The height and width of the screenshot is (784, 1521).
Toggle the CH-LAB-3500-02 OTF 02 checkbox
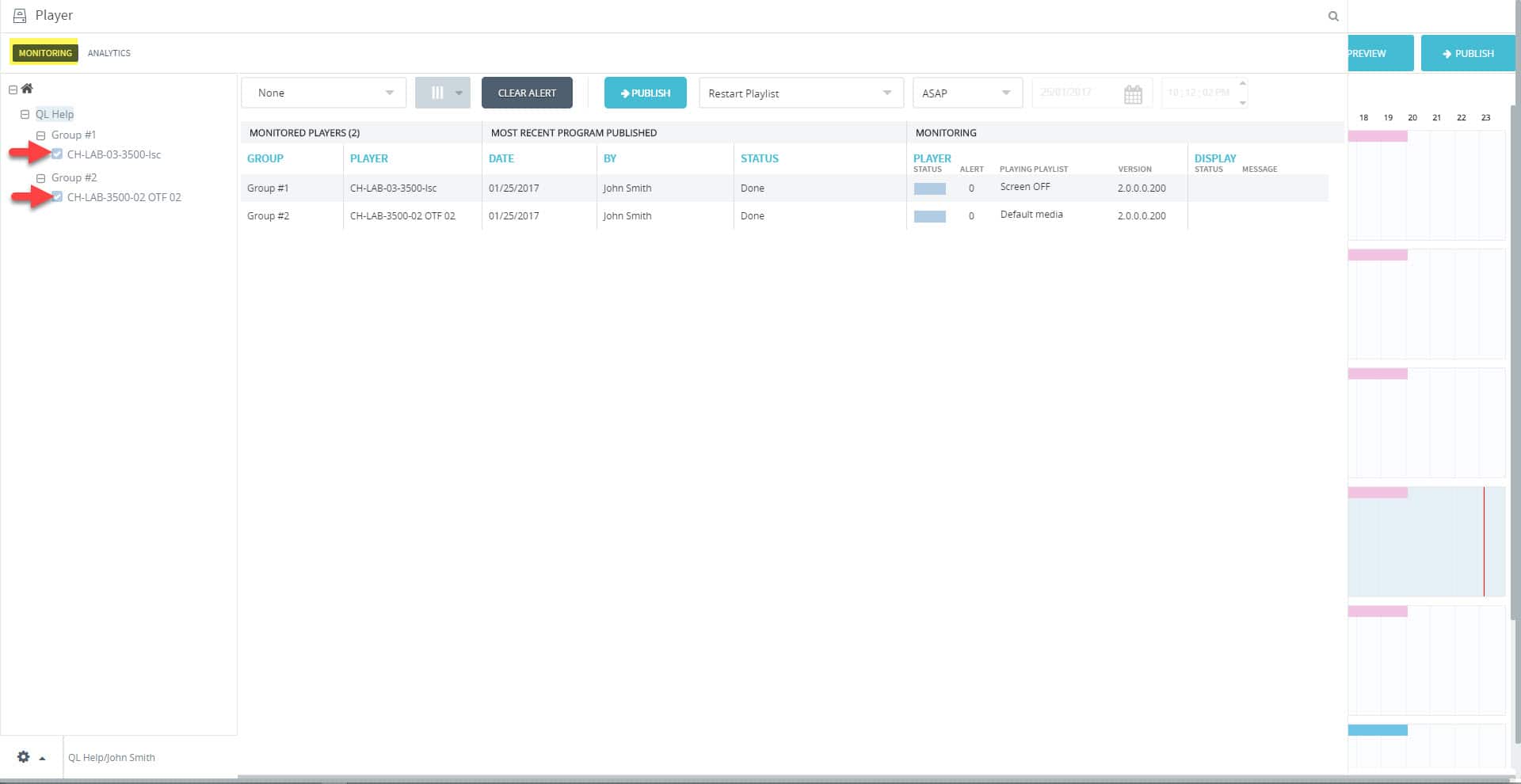point(57,197)
